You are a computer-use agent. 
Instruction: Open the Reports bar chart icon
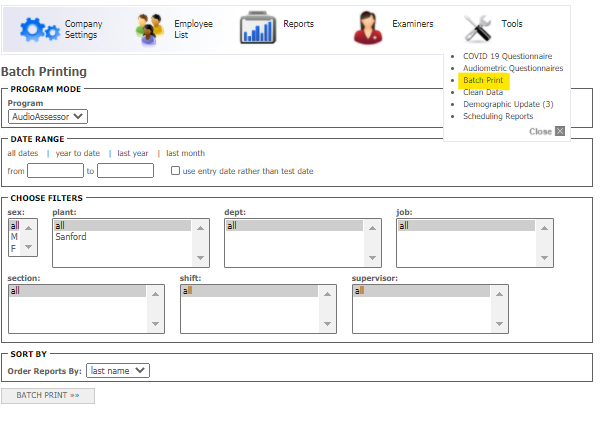click(x=258, y=28)
